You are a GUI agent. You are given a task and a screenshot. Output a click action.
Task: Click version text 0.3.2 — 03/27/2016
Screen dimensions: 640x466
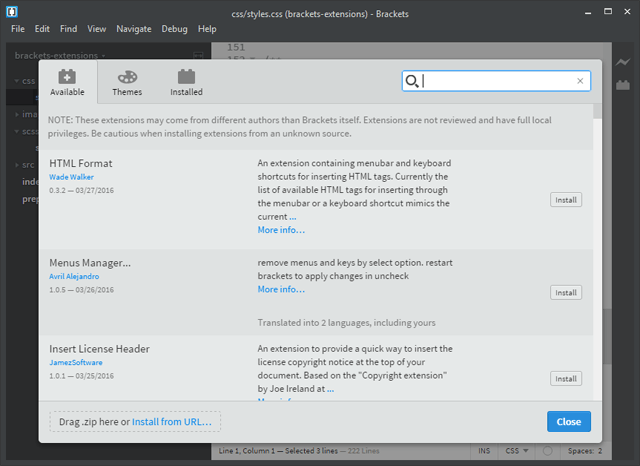click(x=82, y=191)
